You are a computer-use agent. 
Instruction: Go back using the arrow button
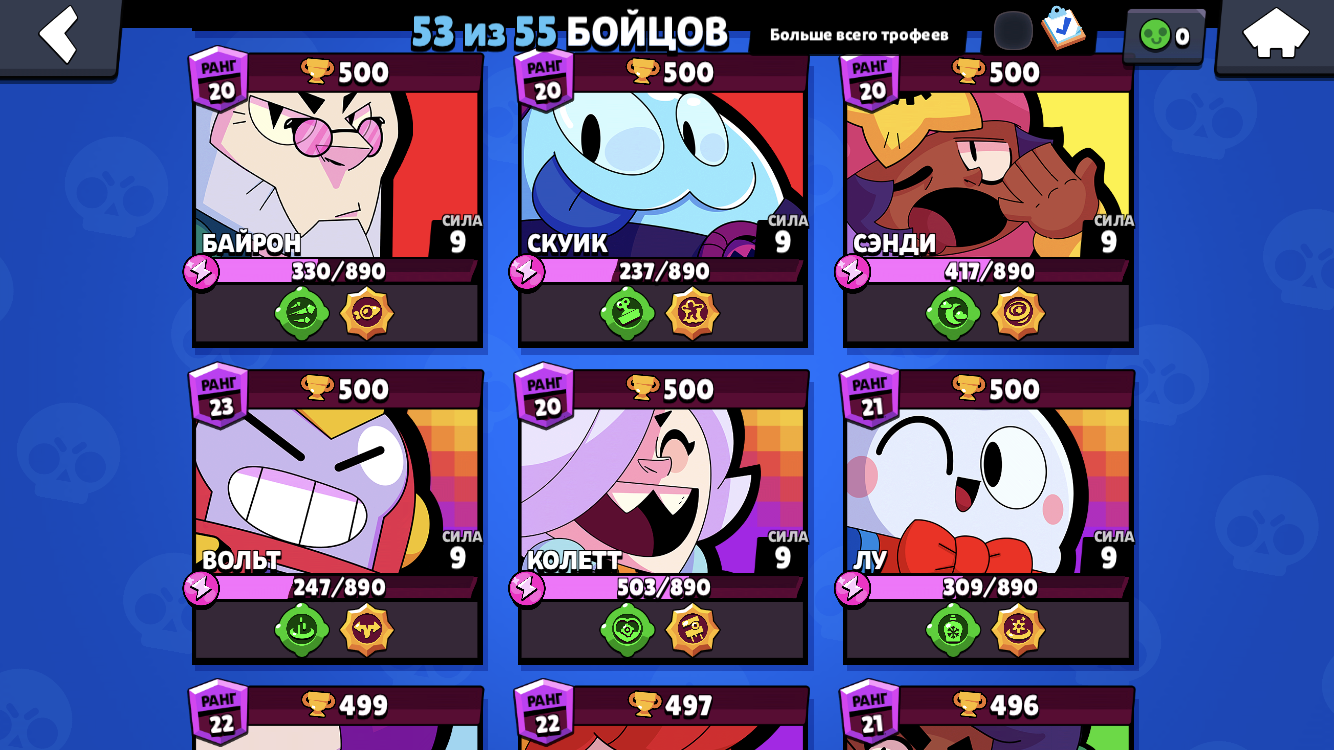(x=59, y=35)
